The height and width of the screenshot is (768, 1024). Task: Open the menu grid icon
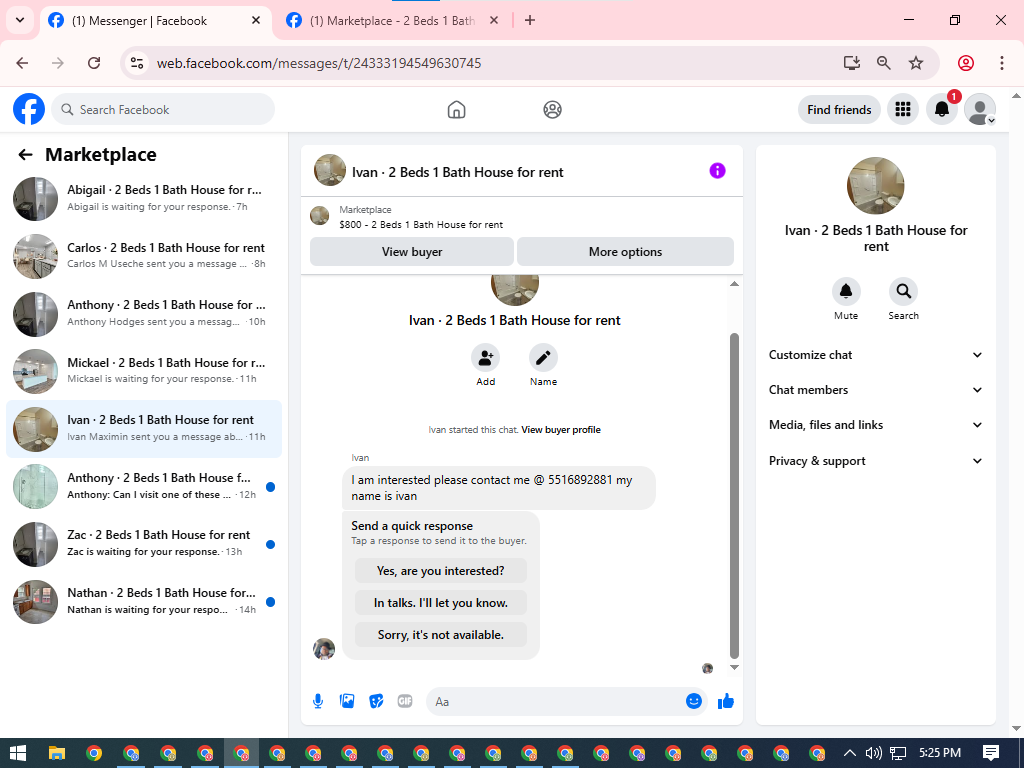tap(903, 109)
